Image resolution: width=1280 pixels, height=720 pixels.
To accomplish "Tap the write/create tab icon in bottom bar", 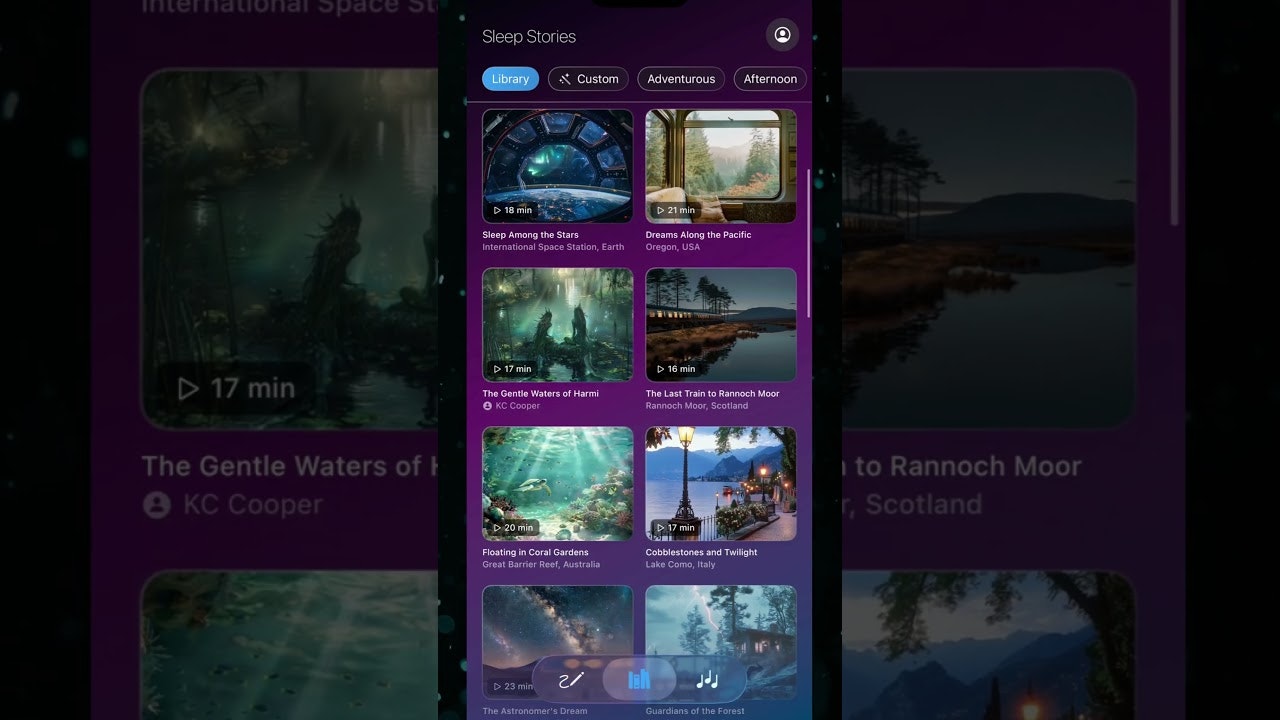I will click(x=571, y=680).
